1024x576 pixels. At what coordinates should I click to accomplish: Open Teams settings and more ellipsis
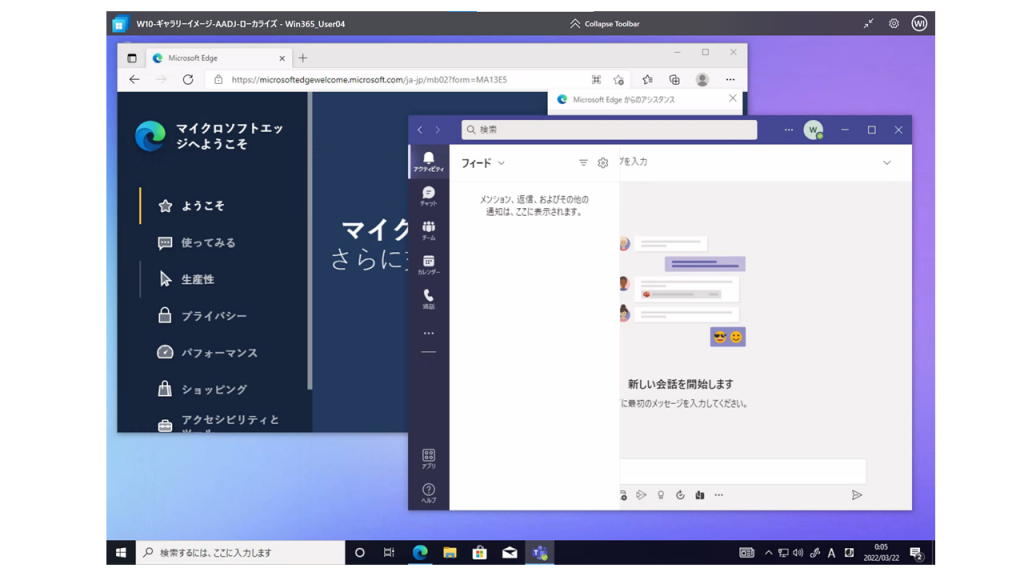[x=788, y=130]
